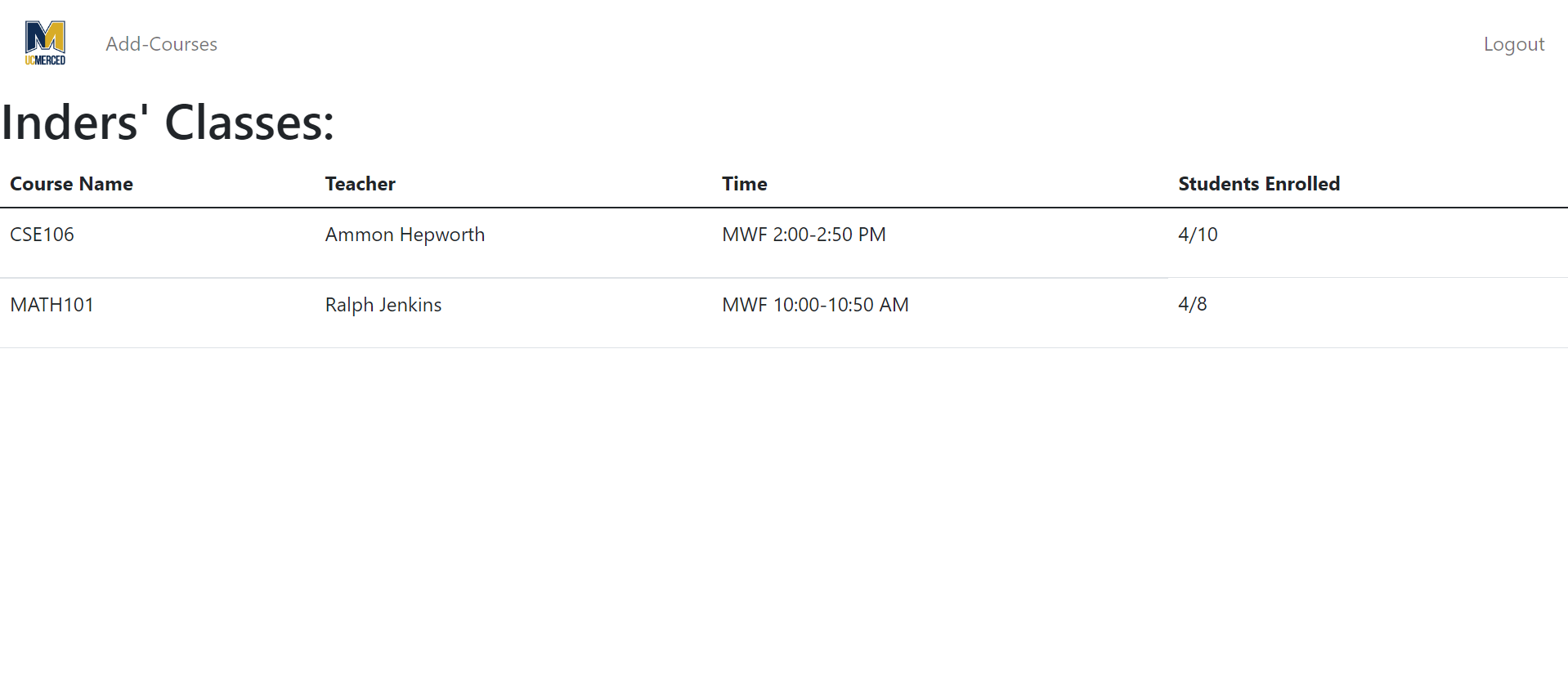Click the Inders' Classes heading
The width and height of the screenshot is (1568, 680).
168,123
